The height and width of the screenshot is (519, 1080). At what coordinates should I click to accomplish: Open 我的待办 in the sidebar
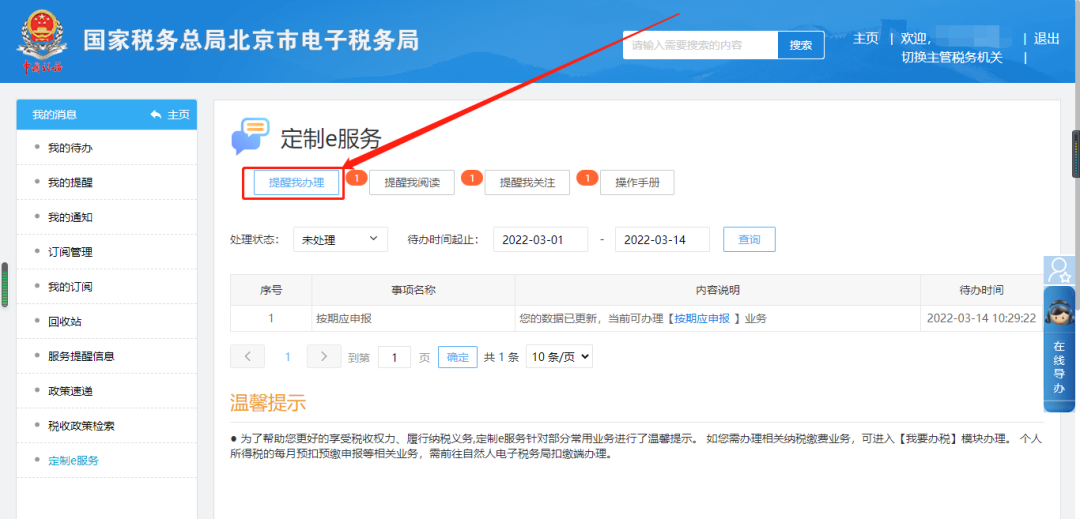[70, 148]
